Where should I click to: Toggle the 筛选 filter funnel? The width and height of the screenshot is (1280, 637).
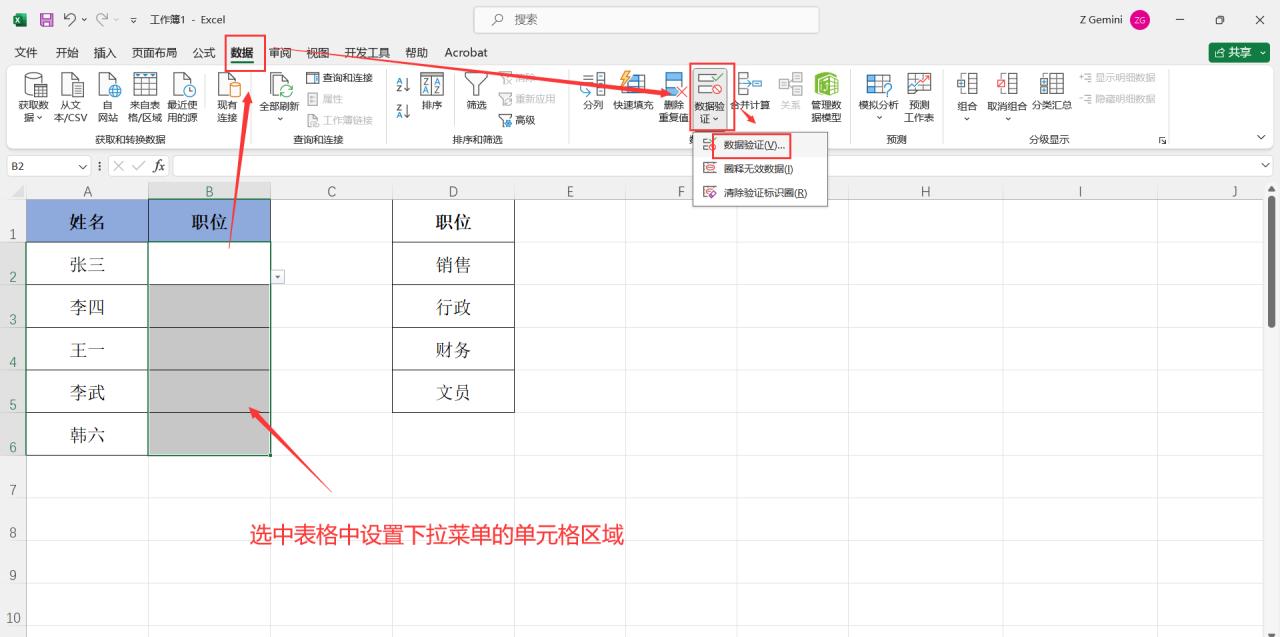click(x=477, y=92)
